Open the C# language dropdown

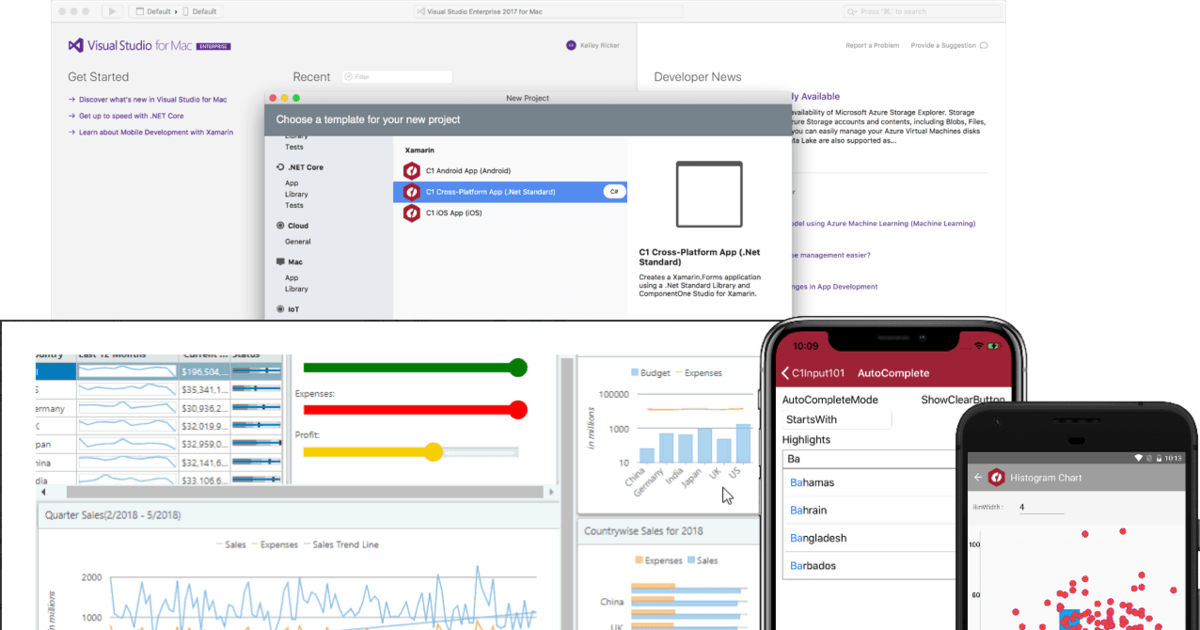pyautogui.click(x=613, y=191)
